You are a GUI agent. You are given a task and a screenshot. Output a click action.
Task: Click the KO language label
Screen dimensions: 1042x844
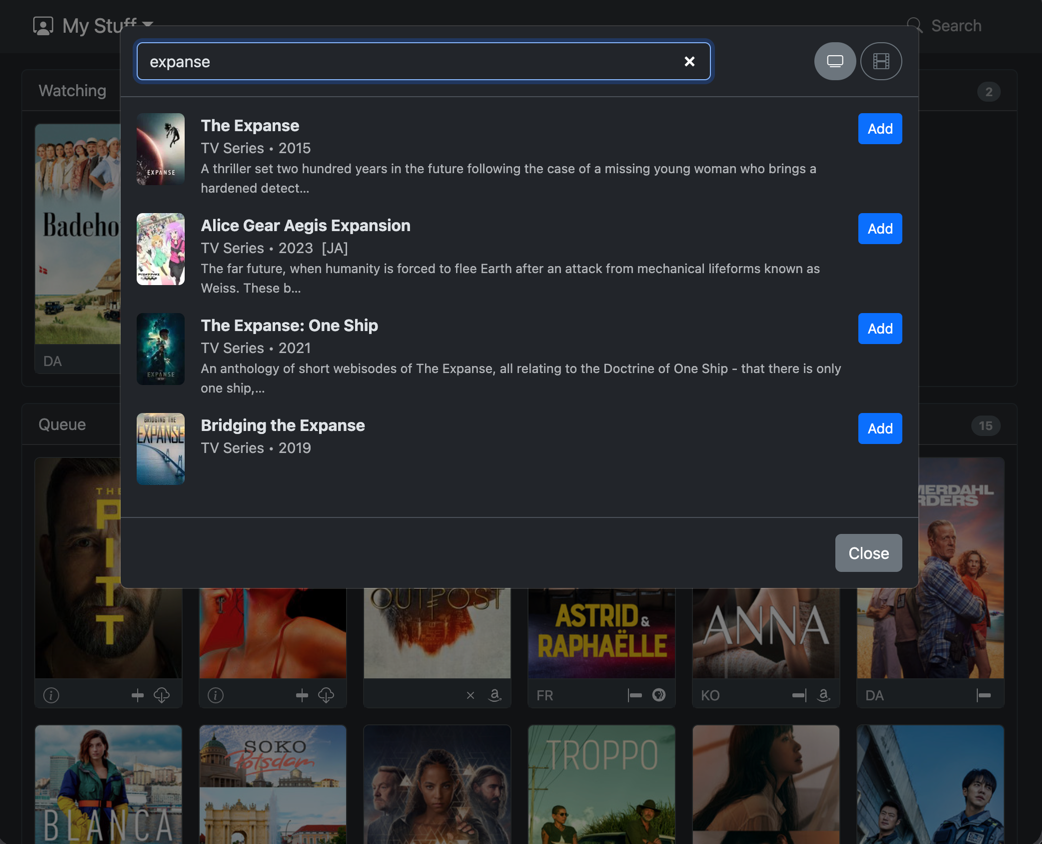pyautogui.click(x=710, y=695)
